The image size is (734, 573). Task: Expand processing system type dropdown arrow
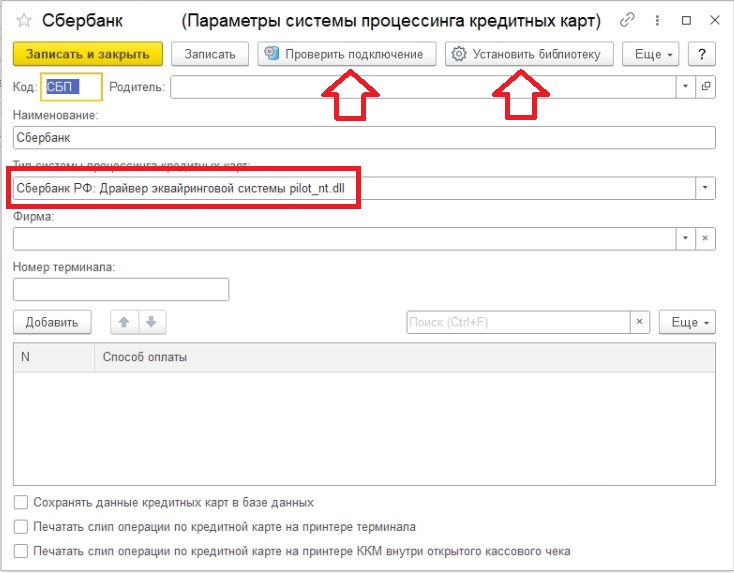coord(705,188)
